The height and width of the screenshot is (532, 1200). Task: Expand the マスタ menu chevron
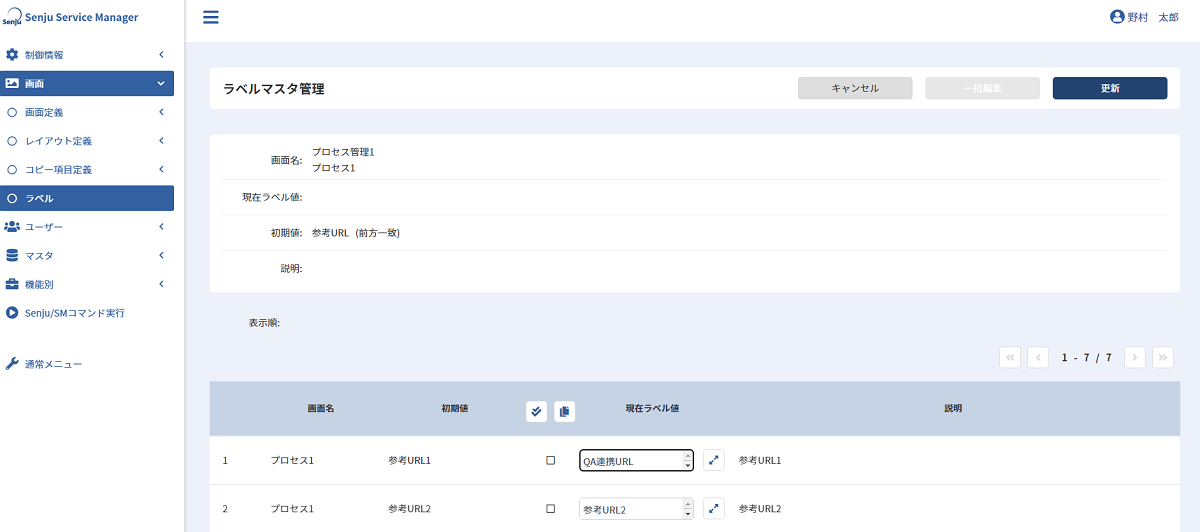pos(161,255)
